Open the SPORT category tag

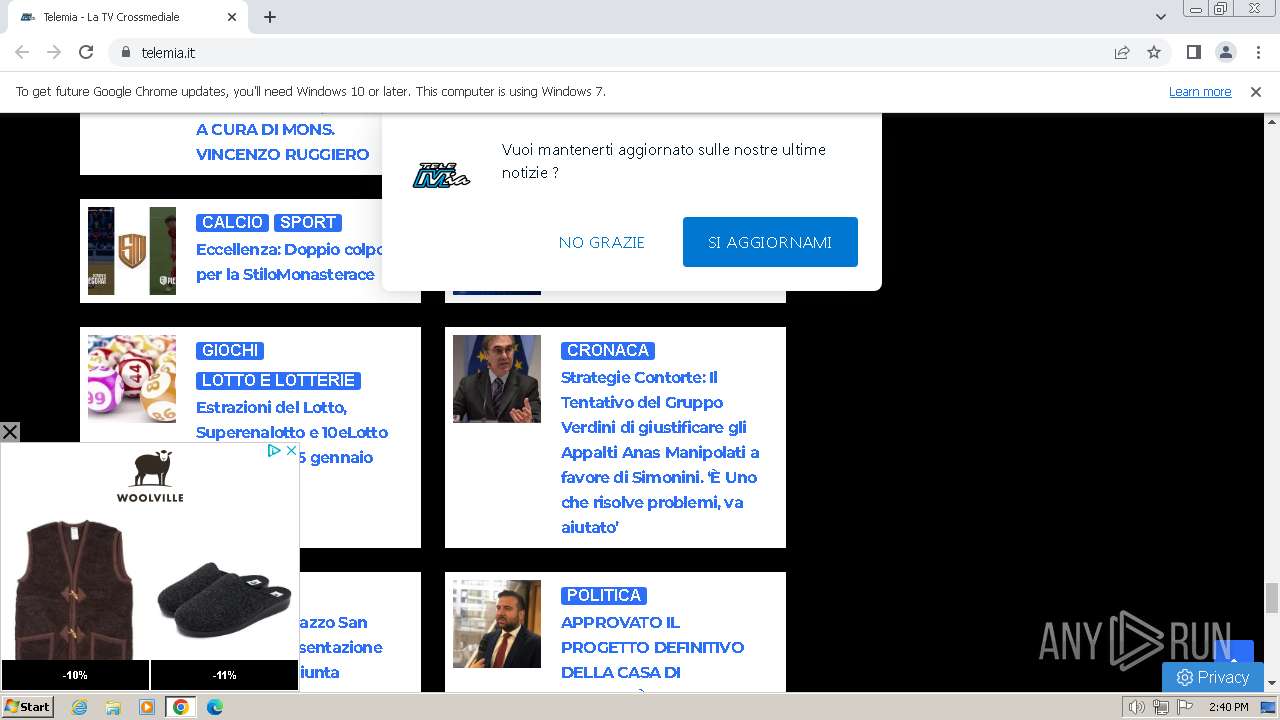tap(308, 222)
